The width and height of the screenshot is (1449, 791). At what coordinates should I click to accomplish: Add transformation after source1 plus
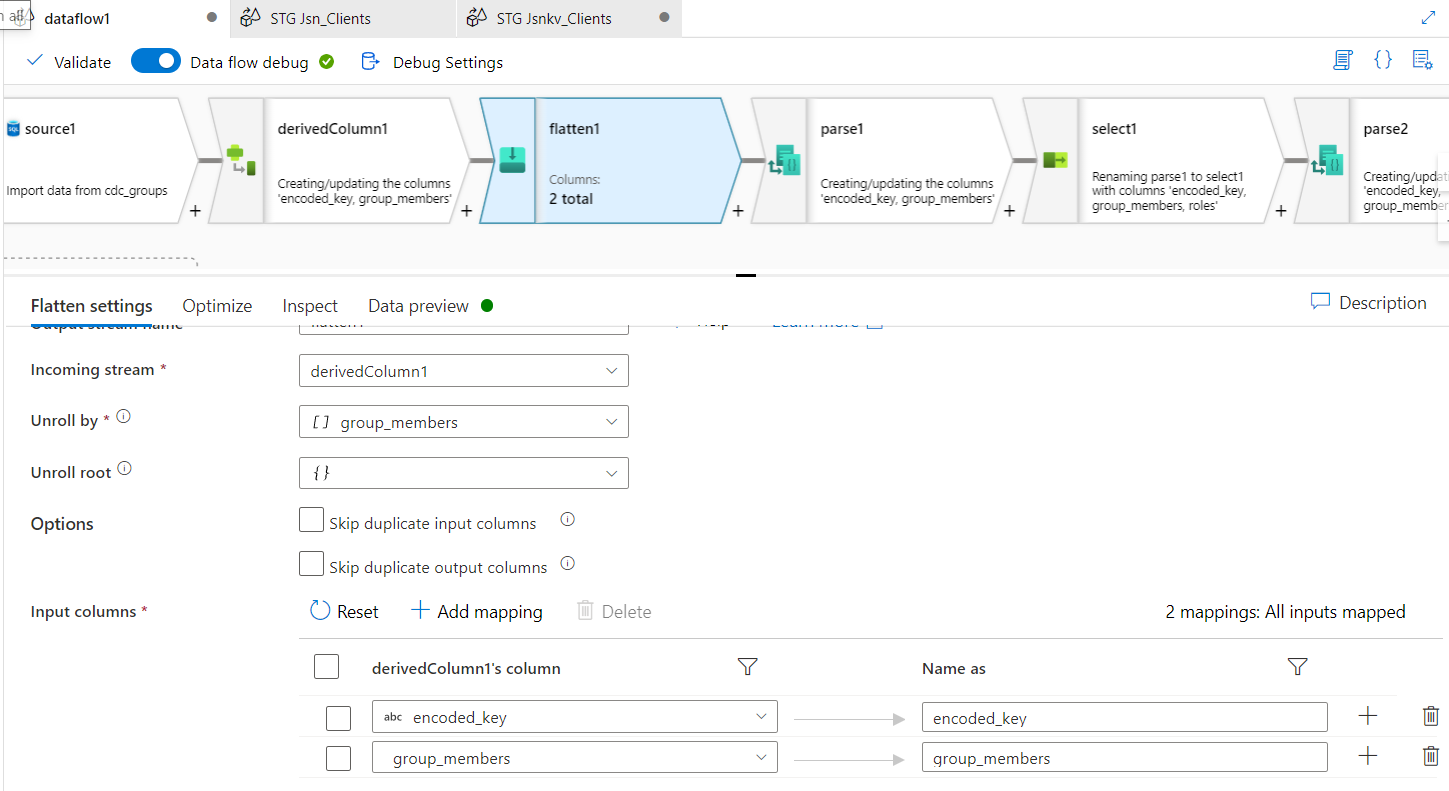click(195, 211)
